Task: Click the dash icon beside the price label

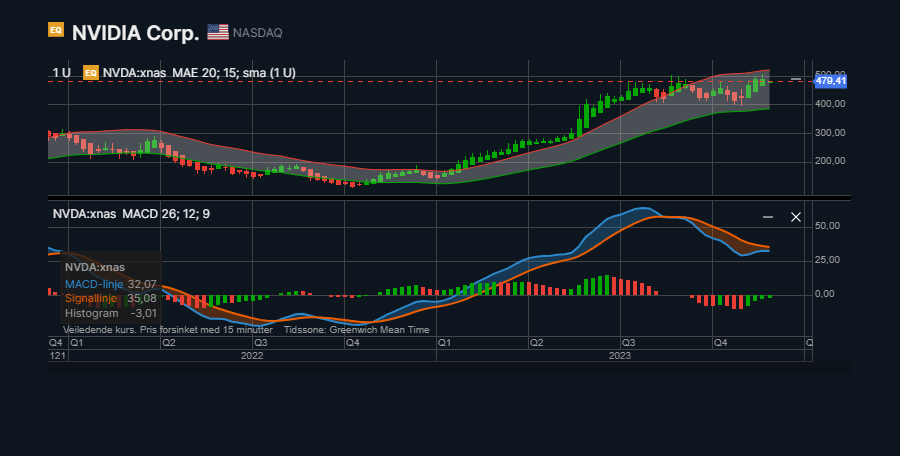Action: click(795, 80)
